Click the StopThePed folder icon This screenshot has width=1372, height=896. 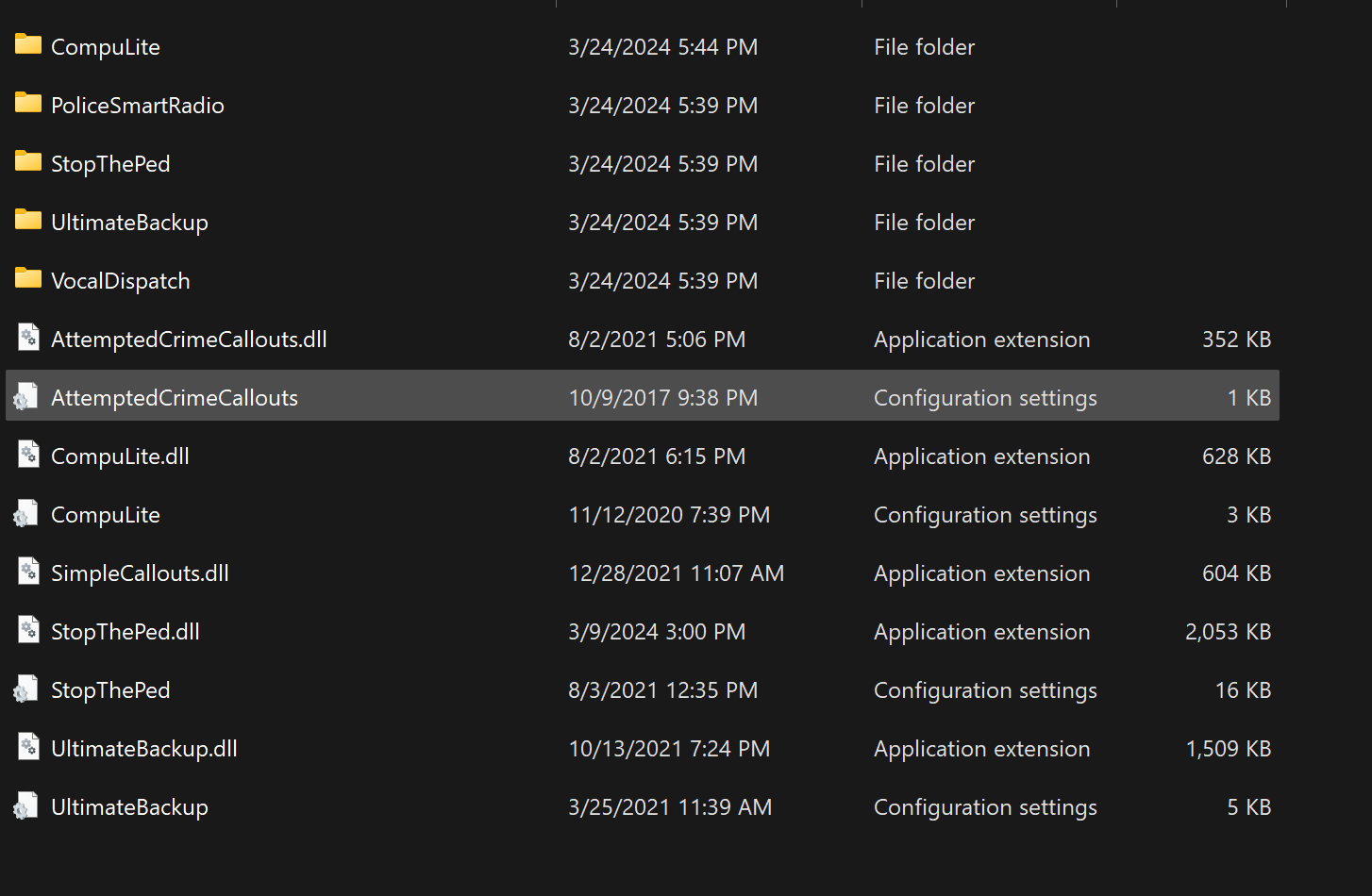point(28,162)
